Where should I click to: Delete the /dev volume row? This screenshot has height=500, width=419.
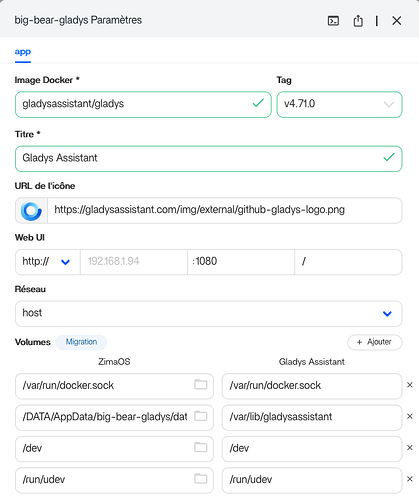(x=410, y=448)
